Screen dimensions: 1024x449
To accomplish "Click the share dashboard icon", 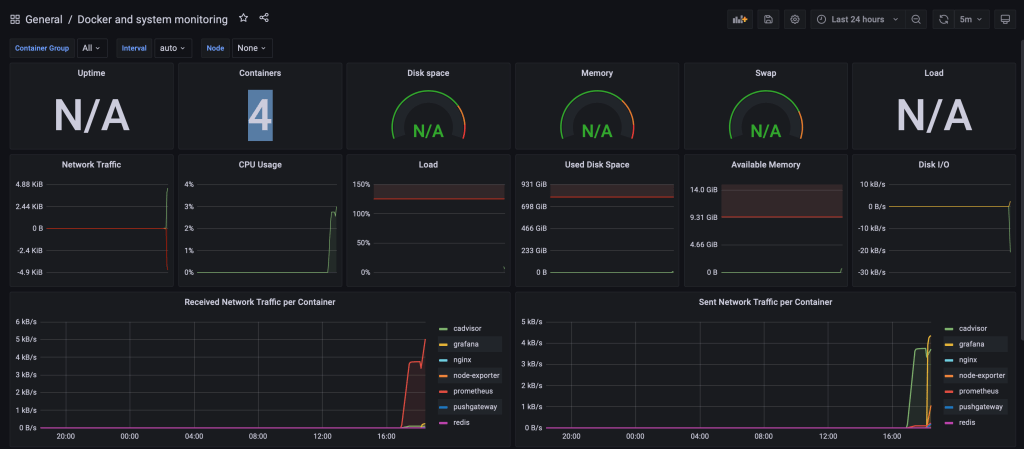I will coord(264,18).
